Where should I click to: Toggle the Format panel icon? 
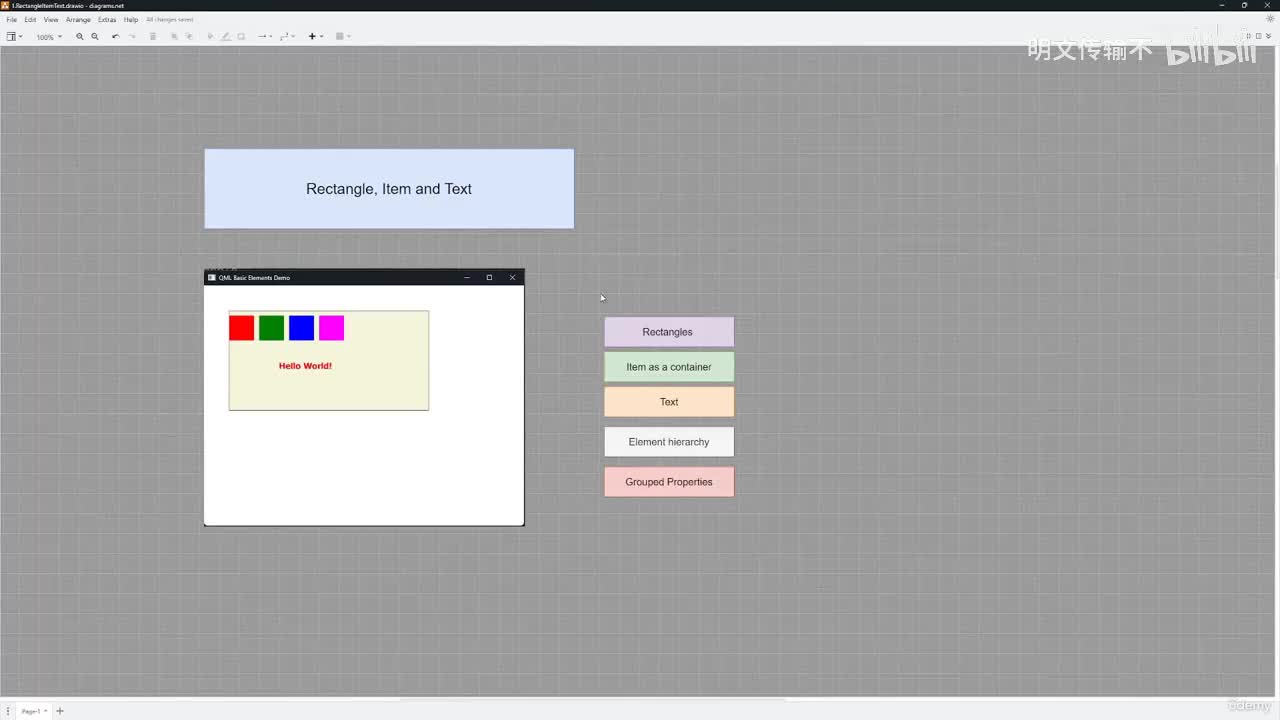tap(1259, 36)
